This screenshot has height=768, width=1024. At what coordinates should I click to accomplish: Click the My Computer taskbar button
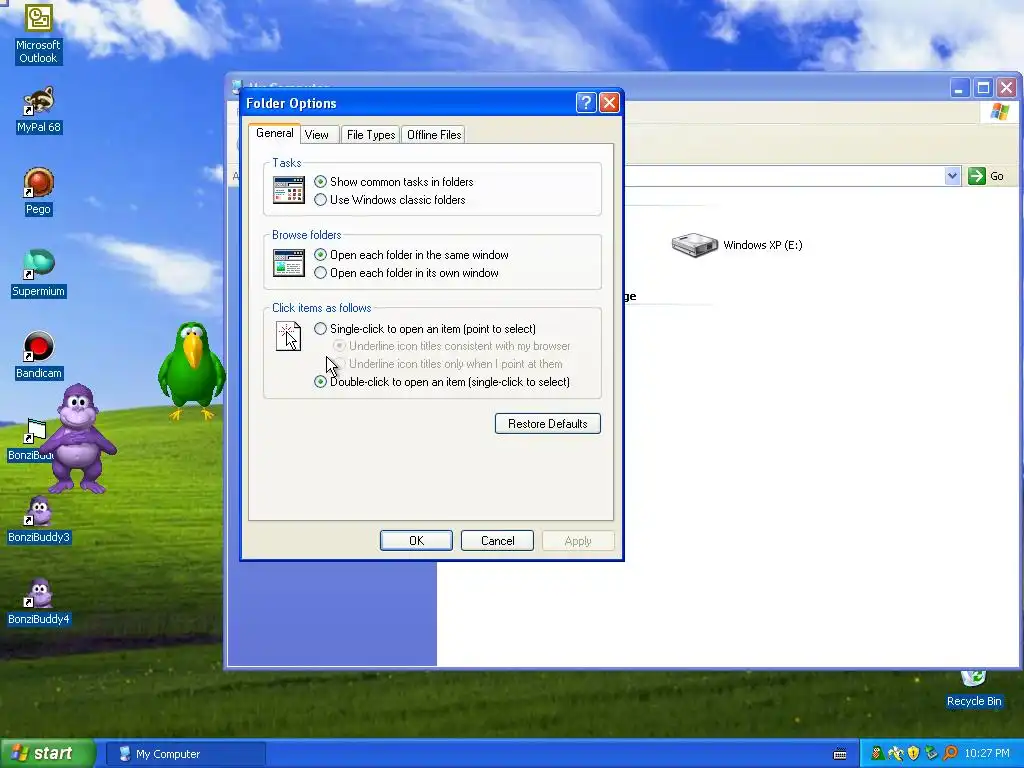185,754
